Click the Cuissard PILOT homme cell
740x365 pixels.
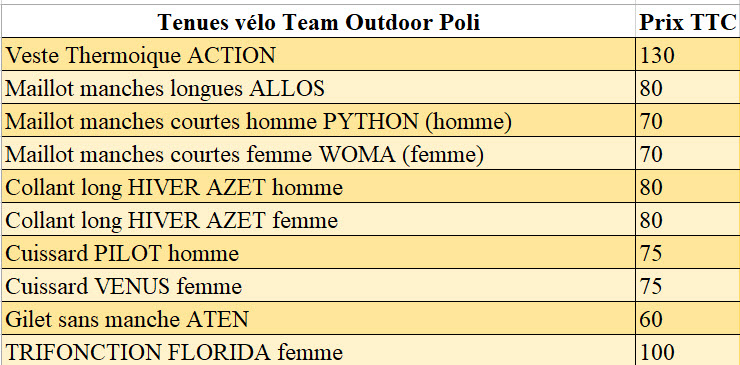(319, 253)
